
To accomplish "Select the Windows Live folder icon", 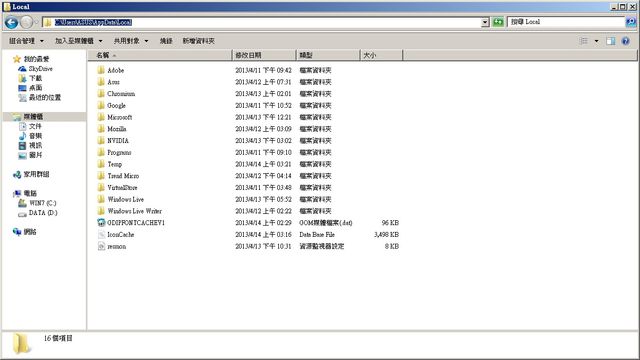I will click(101, 199).
